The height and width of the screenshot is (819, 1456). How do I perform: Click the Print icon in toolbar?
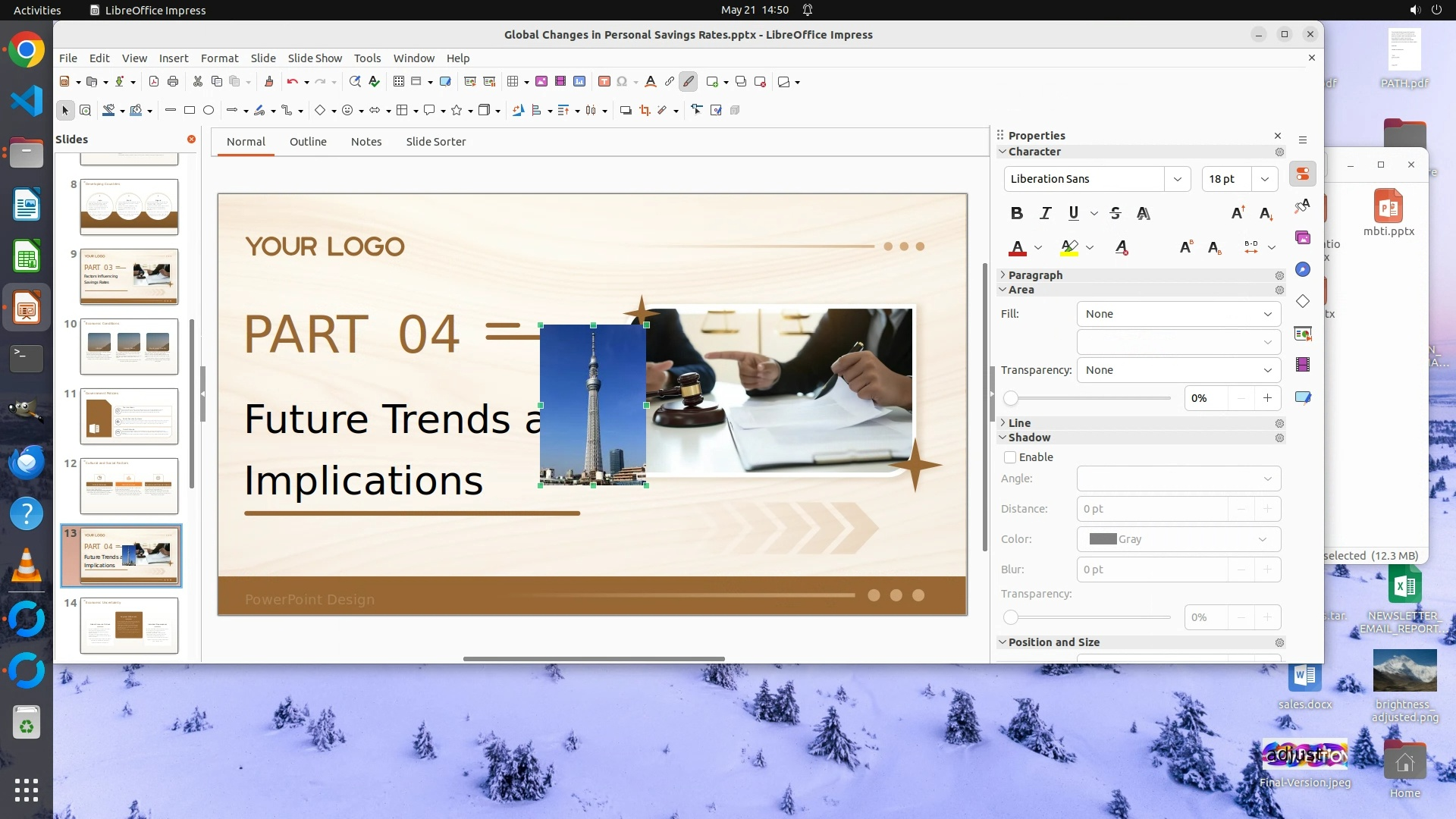tap(173, 82)
